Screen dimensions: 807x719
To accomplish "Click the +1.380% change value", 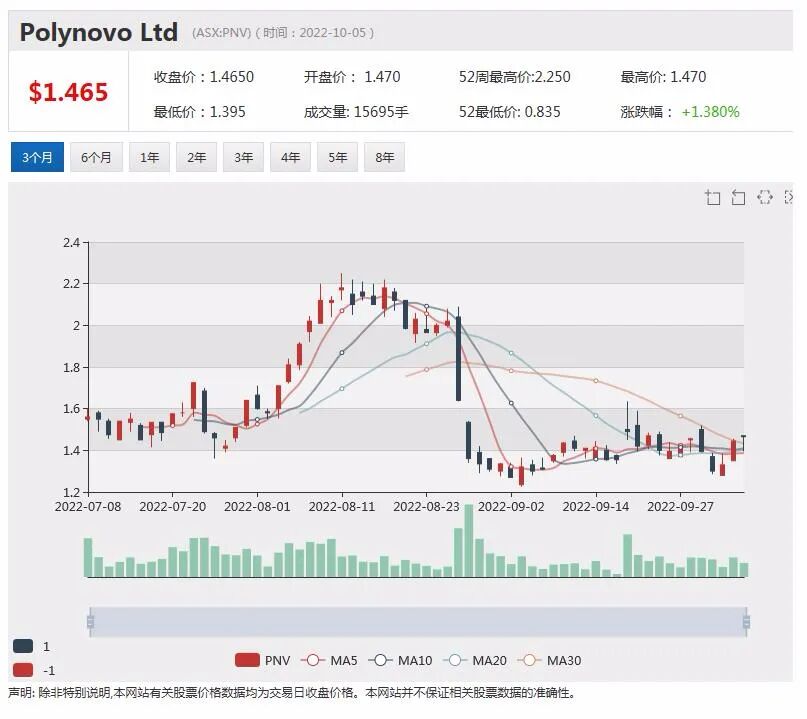I will (x=710, y=112).
